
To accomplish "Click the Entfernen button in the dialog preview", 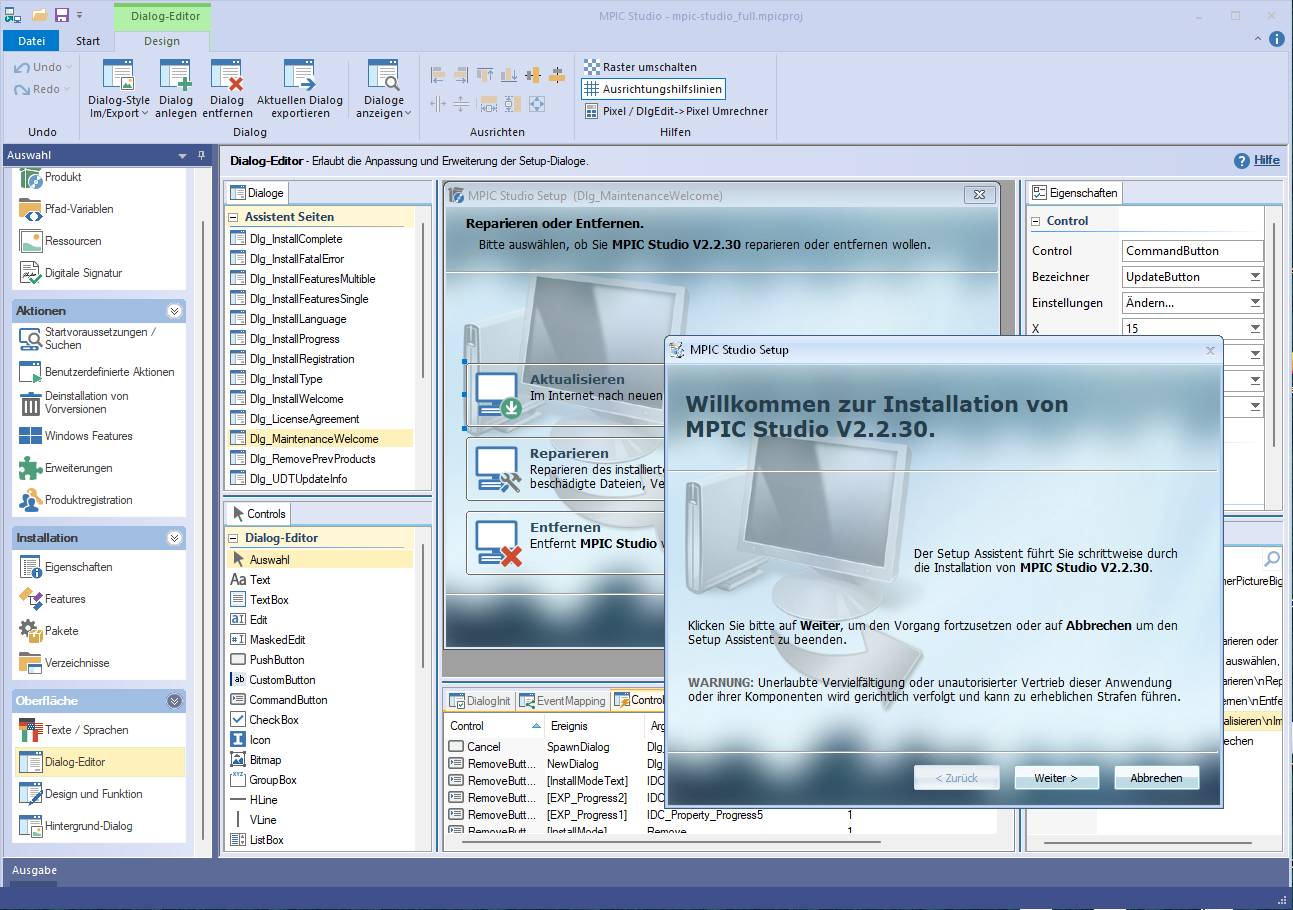I will 566,543.
